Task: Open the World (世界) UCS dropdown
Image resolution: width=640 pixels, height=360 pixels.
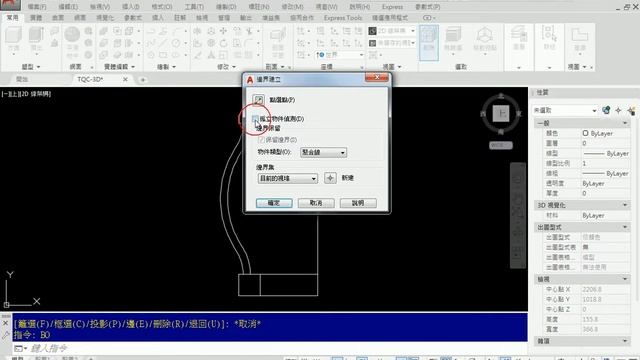Action: [340, 55]
